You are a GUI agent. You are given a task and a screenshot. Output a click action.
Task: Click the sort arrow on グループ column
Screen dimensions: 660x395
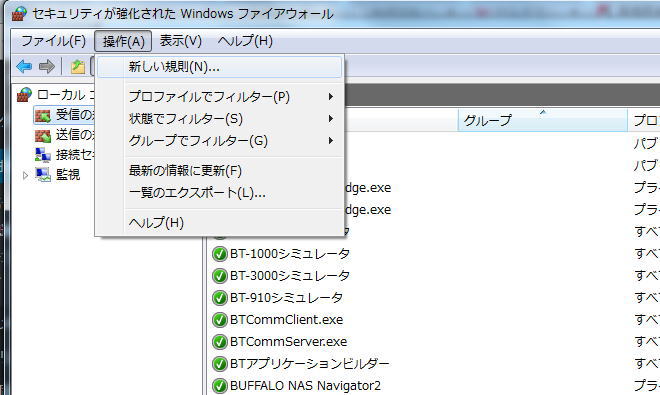click(543, 112)
